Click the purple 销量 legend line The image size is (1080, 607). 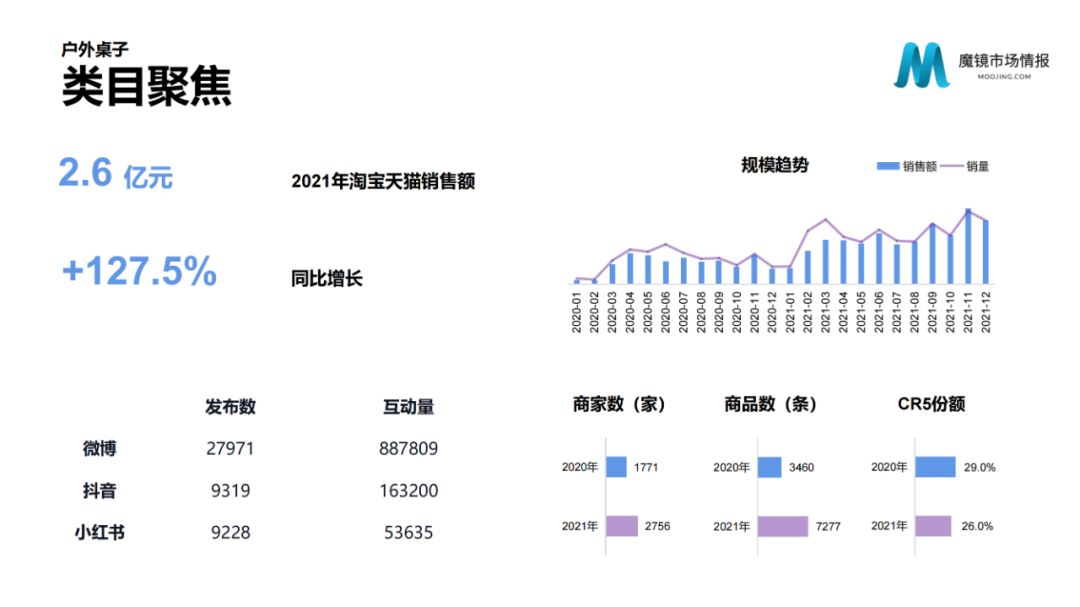click(951, 166)
